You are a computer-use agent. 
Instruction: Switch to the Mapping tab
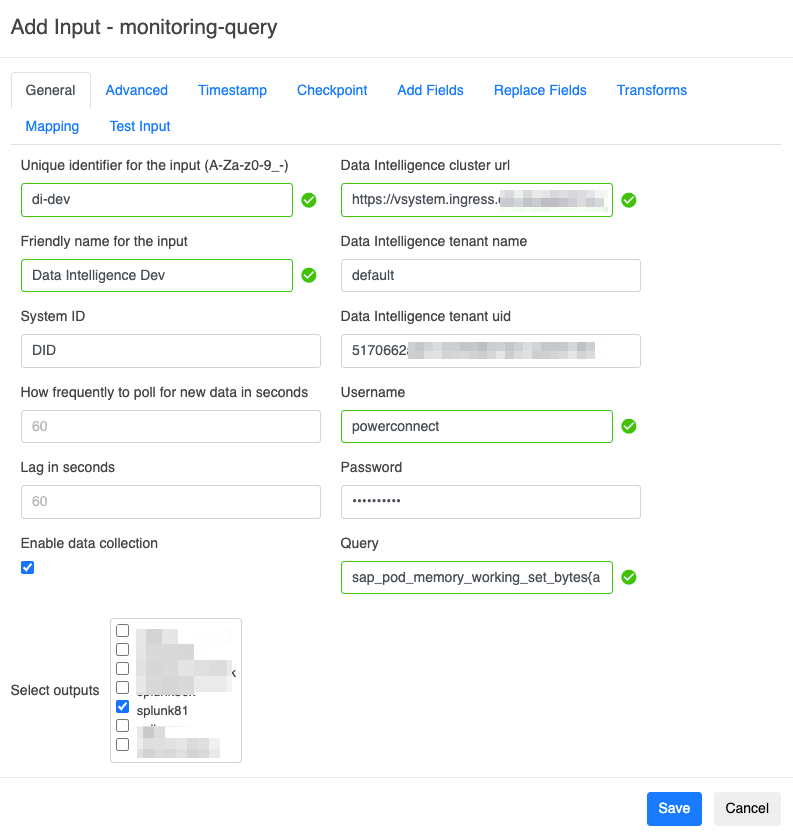52,126
